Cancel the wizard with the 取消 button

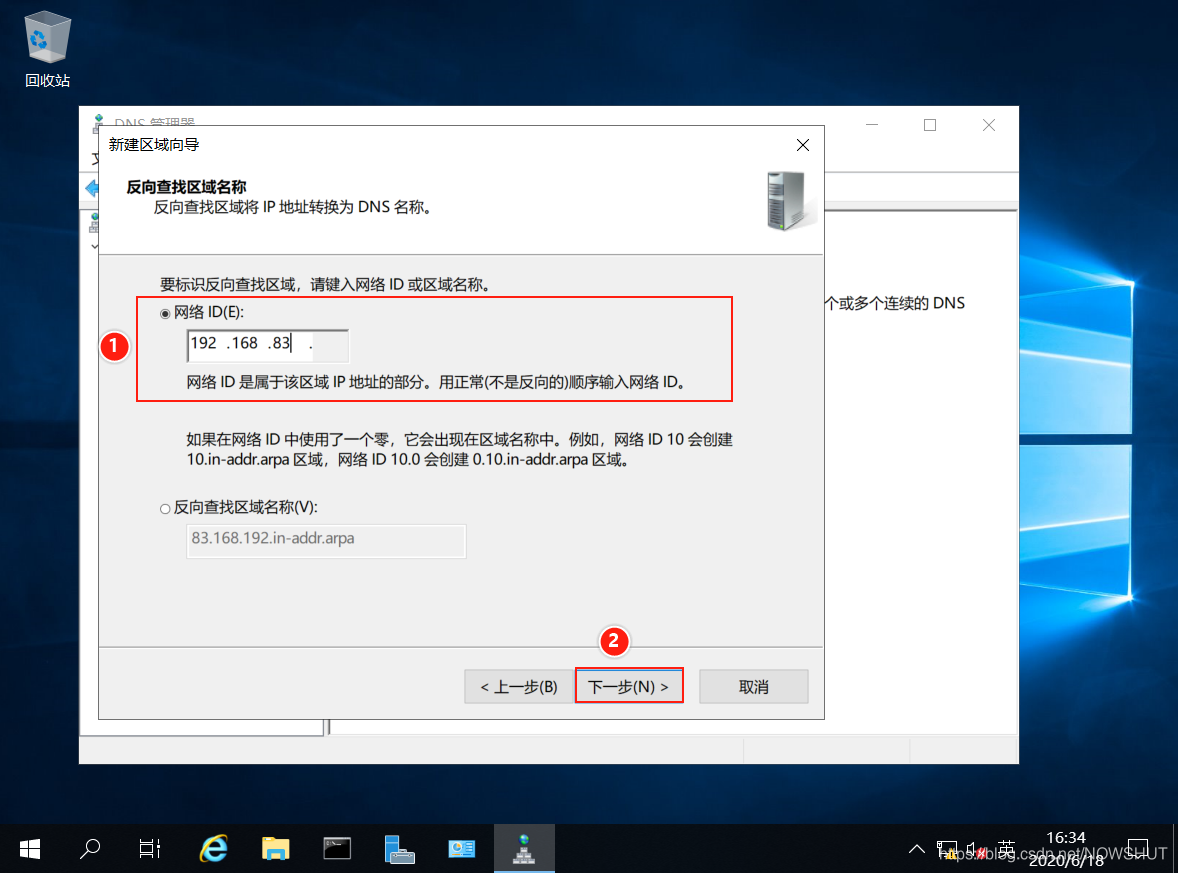753,687
